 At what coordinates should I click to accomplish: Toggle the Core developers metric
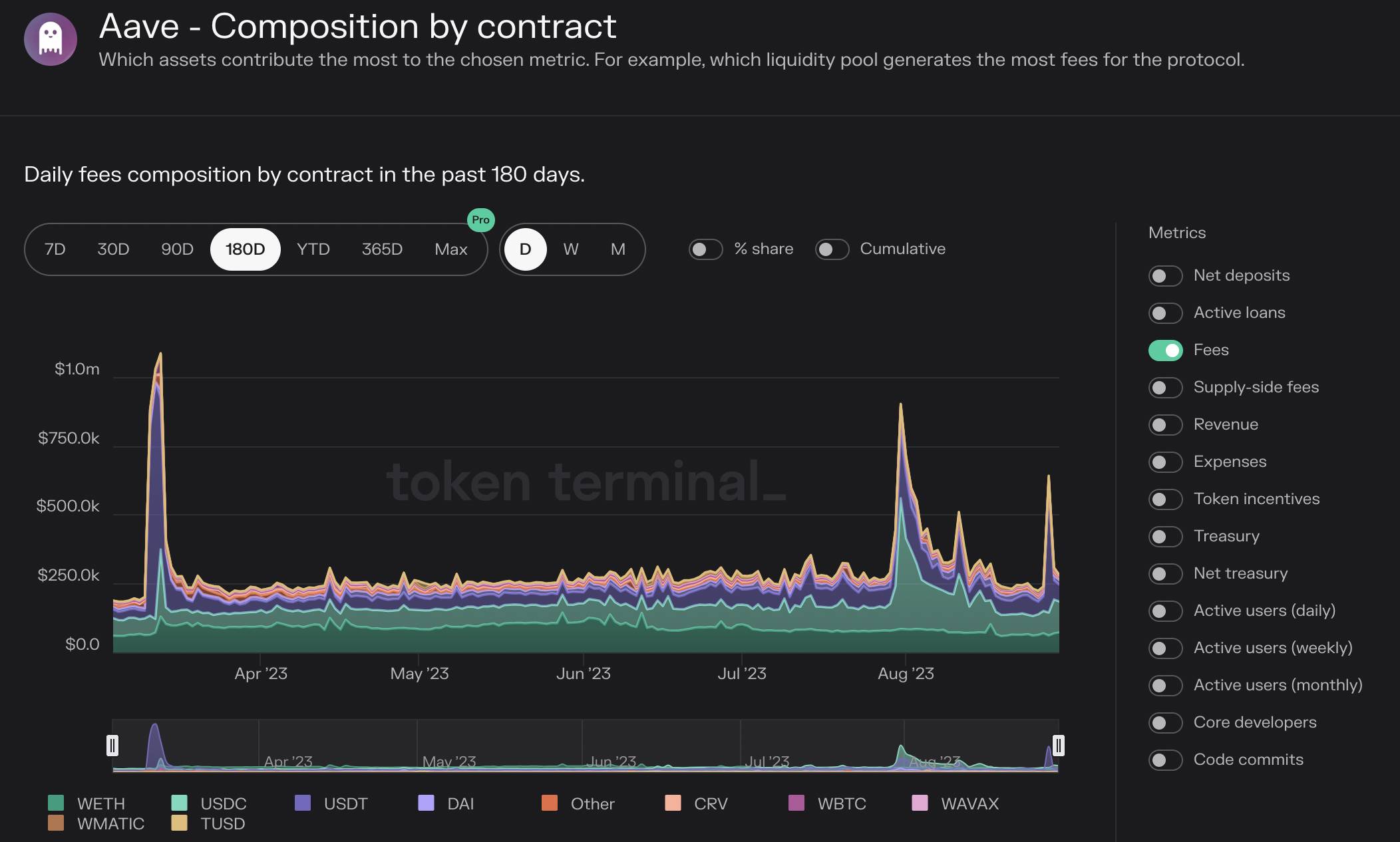click(x=1165, y=723)
